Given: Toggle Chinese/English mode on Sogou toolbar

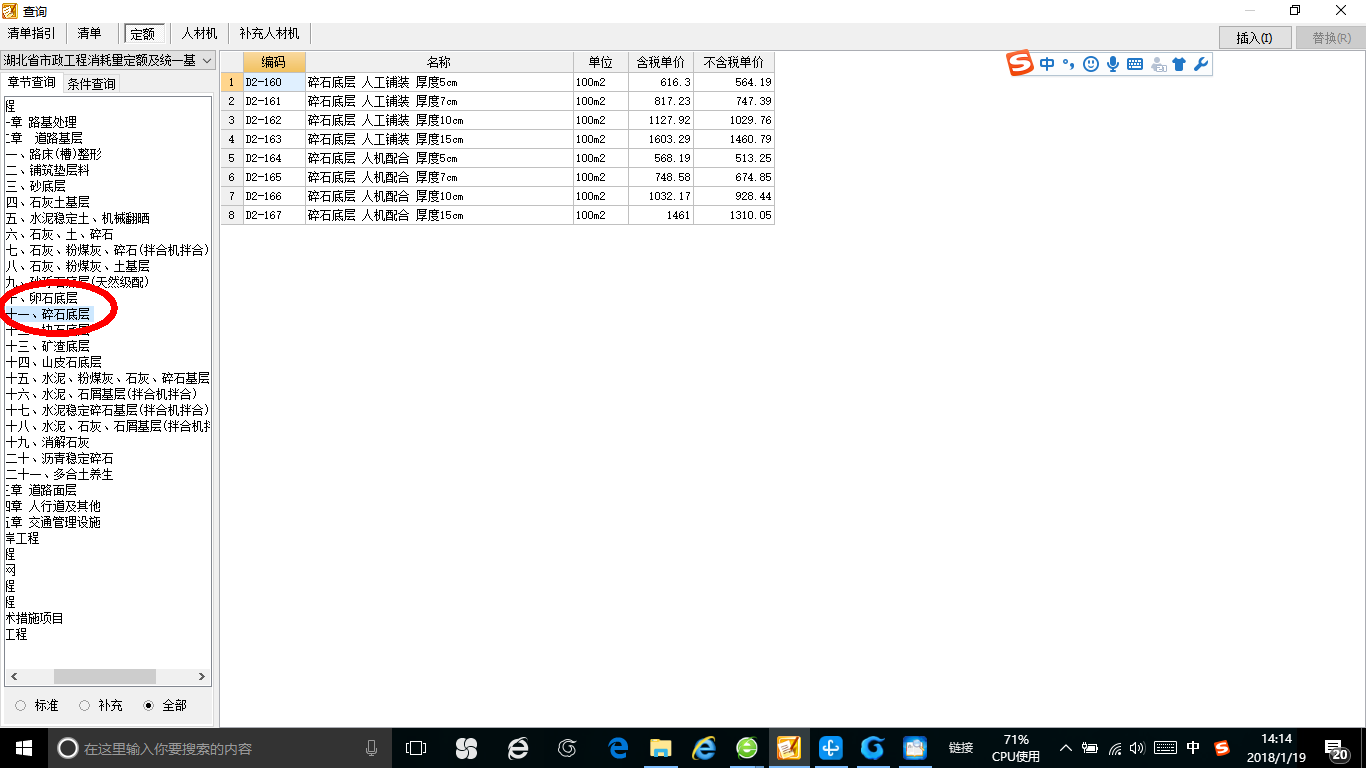Looking at the screenshot, I should [x=1047, y=64].
